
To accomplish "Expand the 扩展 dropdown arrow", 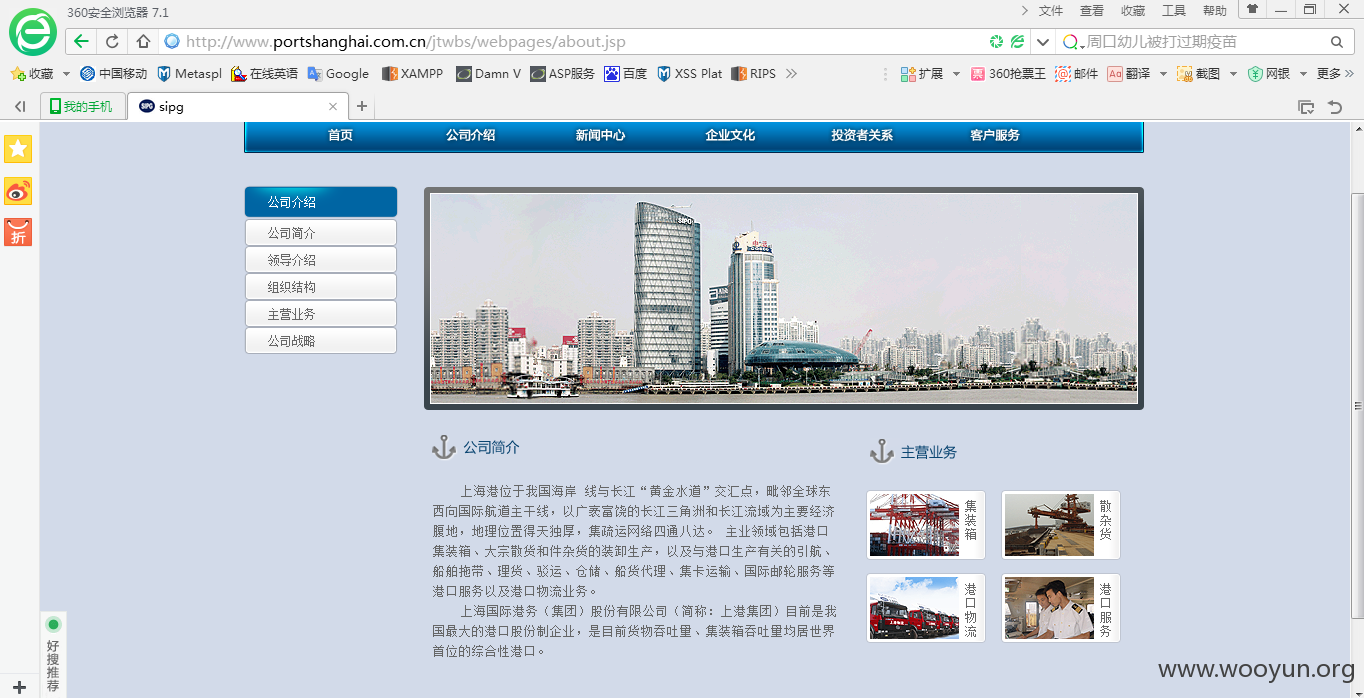I will pos(956,73).
